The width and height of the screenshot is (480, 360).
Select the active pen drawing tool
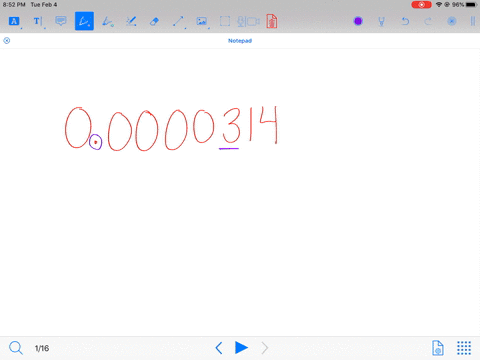[x=84, y=21]
